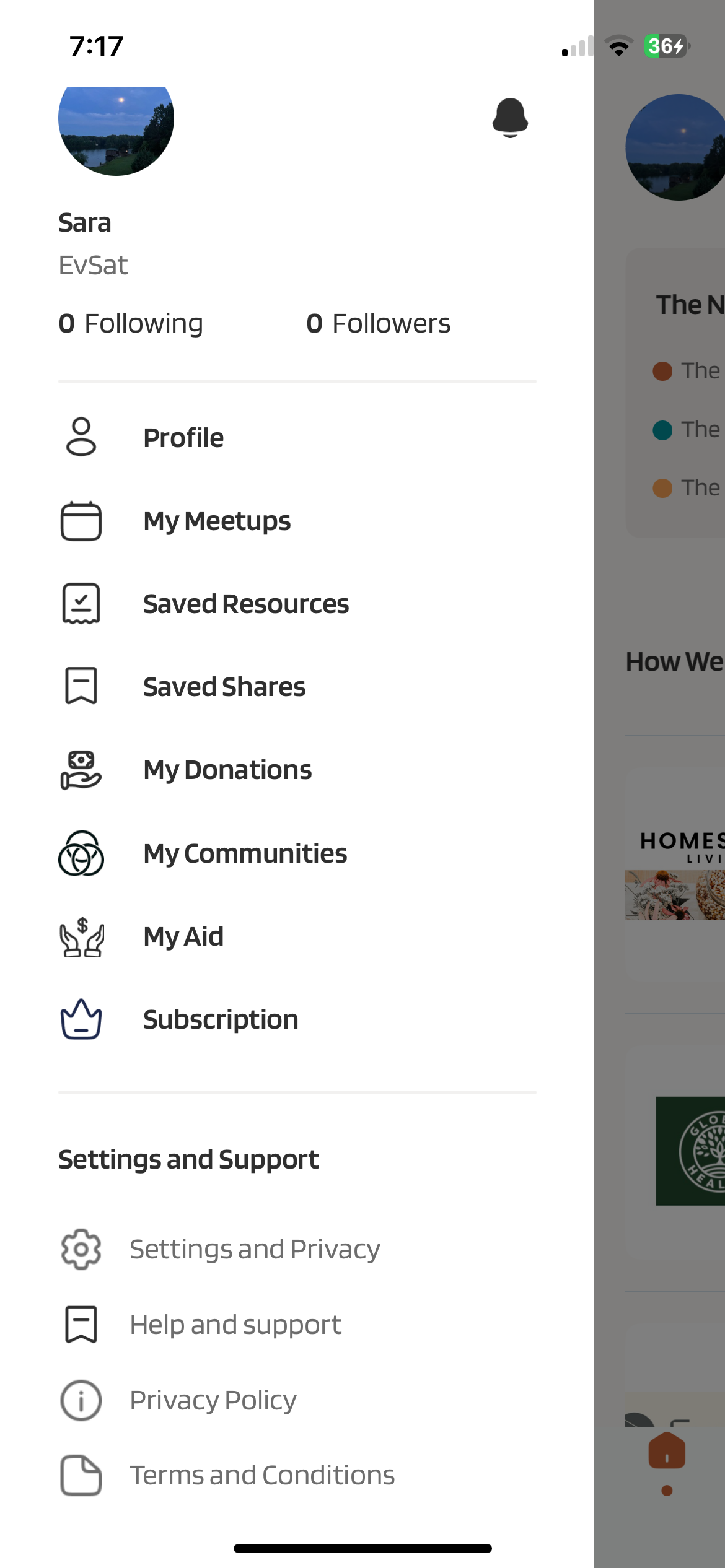
Task: Tap the My Communities circles icon
Action: 81,853
